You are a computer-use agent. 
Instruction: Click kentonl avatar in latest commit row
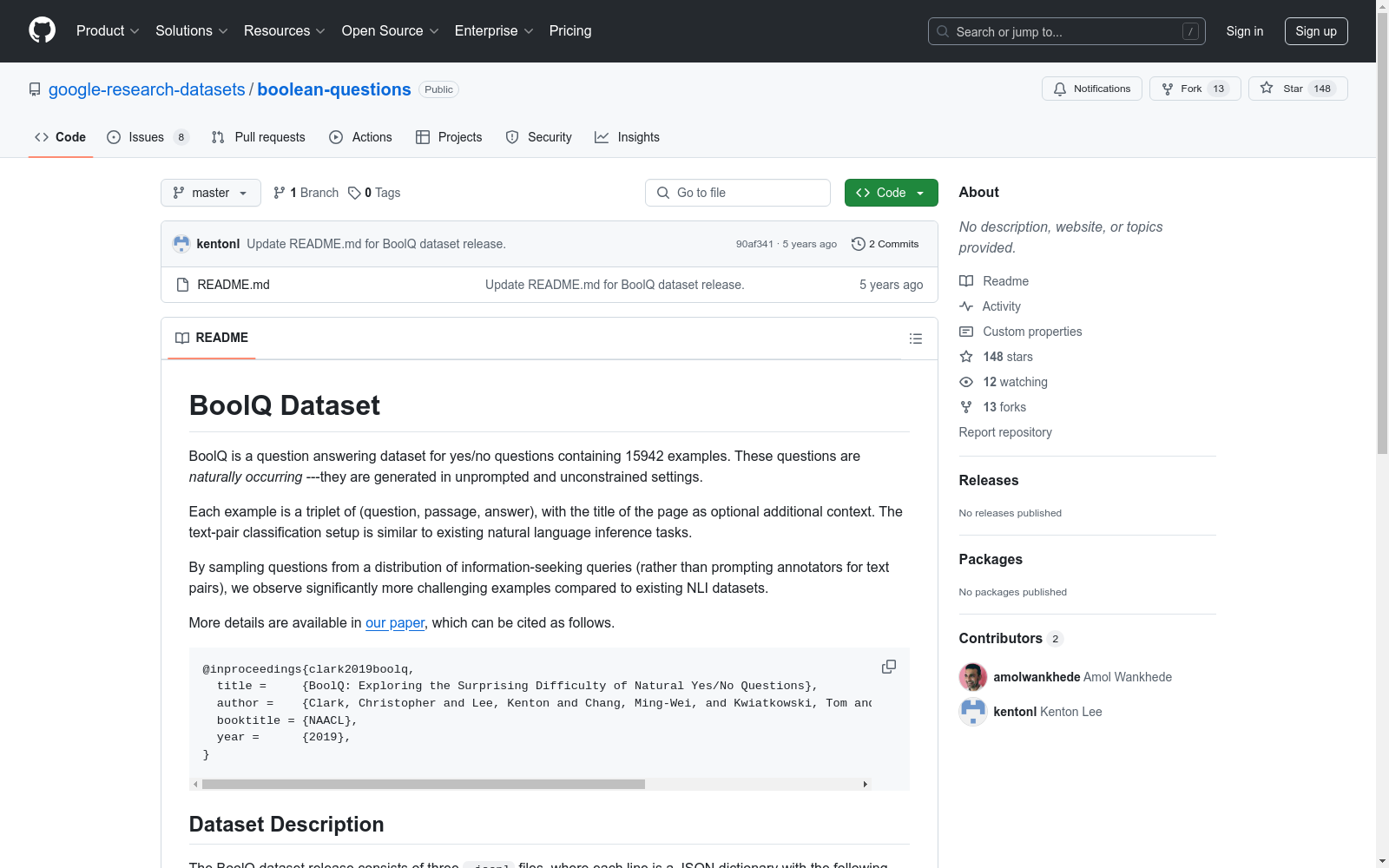point(181,244)
